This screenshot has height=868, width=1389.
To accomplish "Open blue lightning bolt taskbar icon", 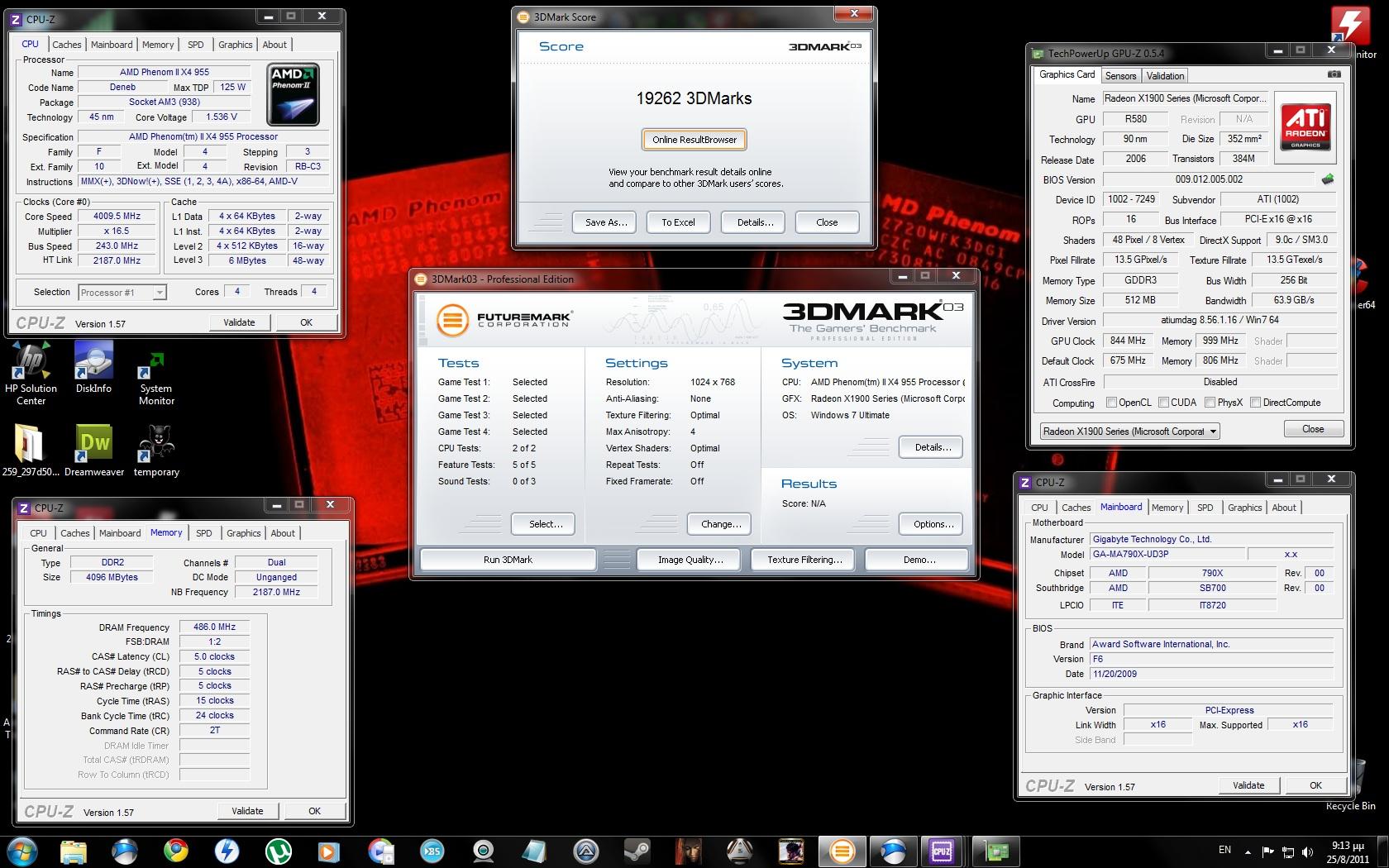I will (227, 851).
